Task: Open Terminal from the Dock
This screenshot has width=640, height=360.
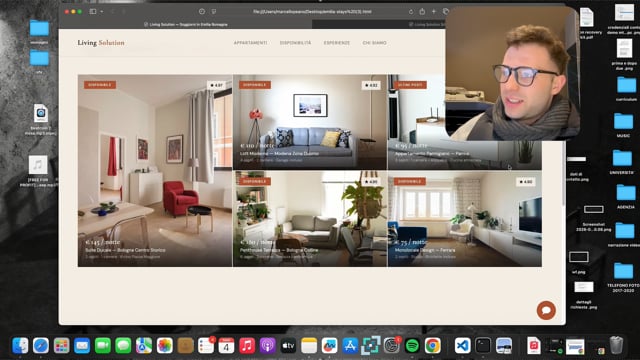Action: (x=483, y=346)
